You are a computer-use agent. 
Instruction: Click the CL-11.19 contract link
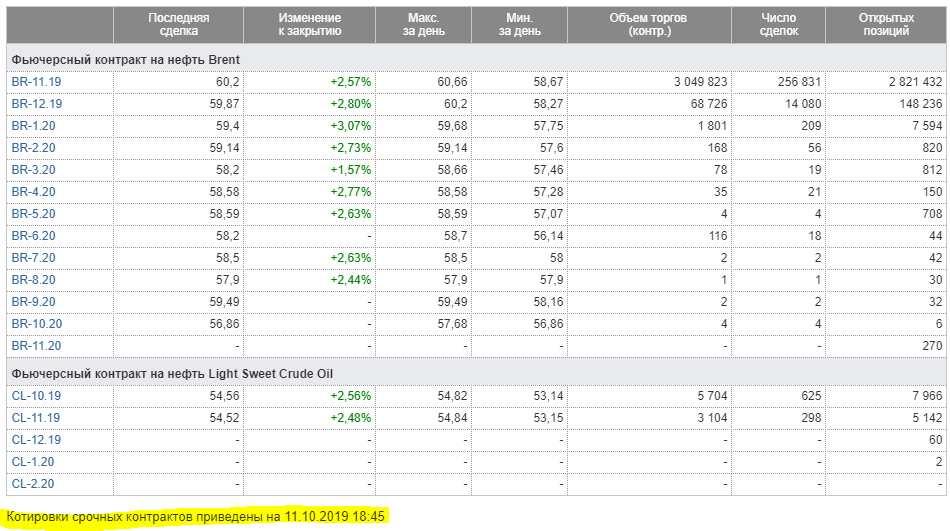[x=36, y=418]
